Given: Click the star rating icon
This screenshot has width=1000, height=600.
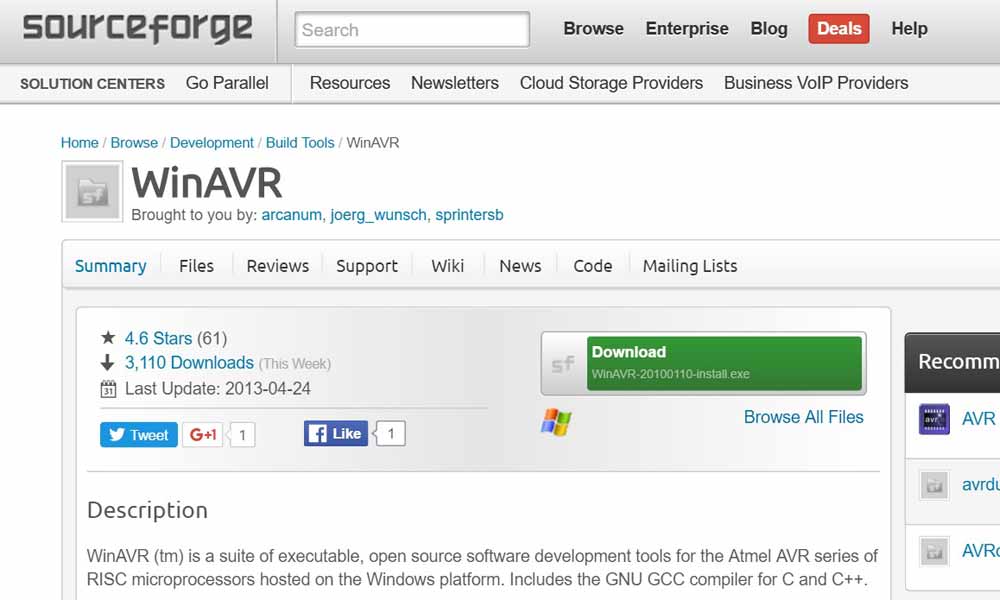Looking at the screenshot, I should click(x=108, y=337).
